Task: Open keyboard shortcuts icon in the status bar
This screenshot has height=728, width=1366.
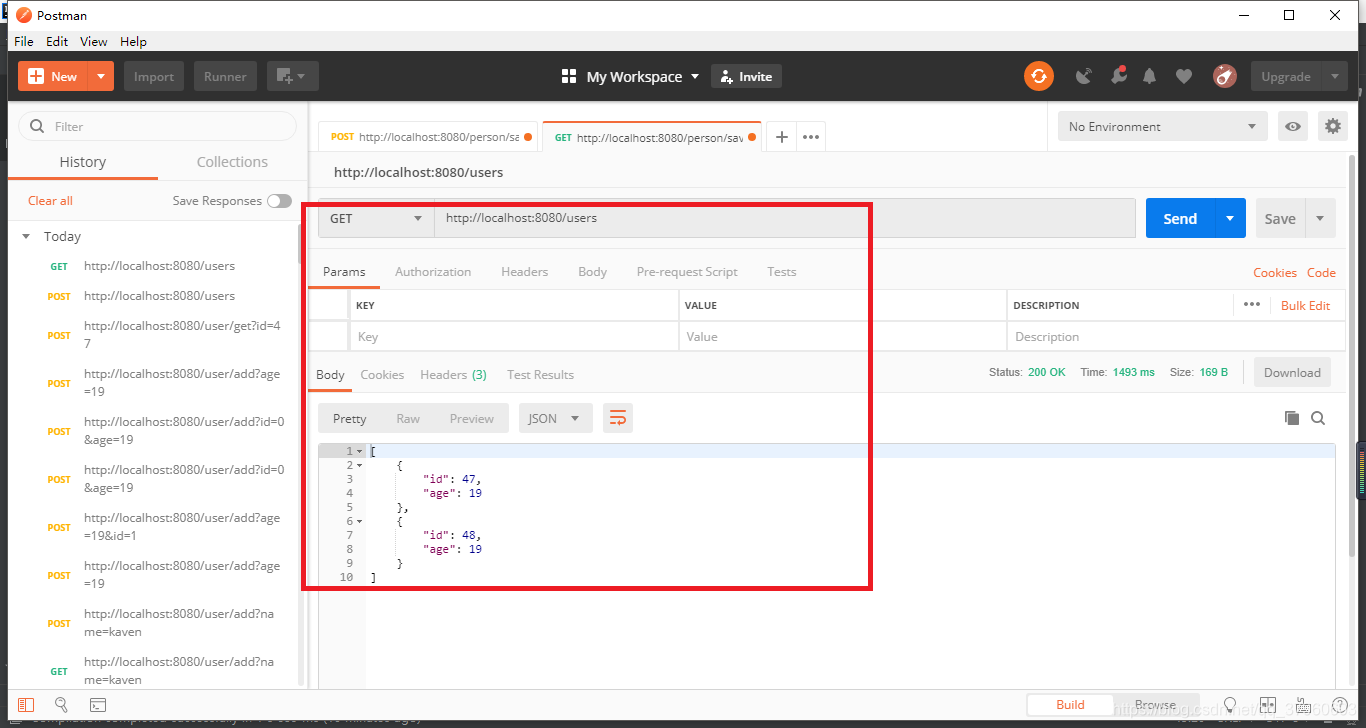Action: pyautogui.click(x=1305, y=705)
